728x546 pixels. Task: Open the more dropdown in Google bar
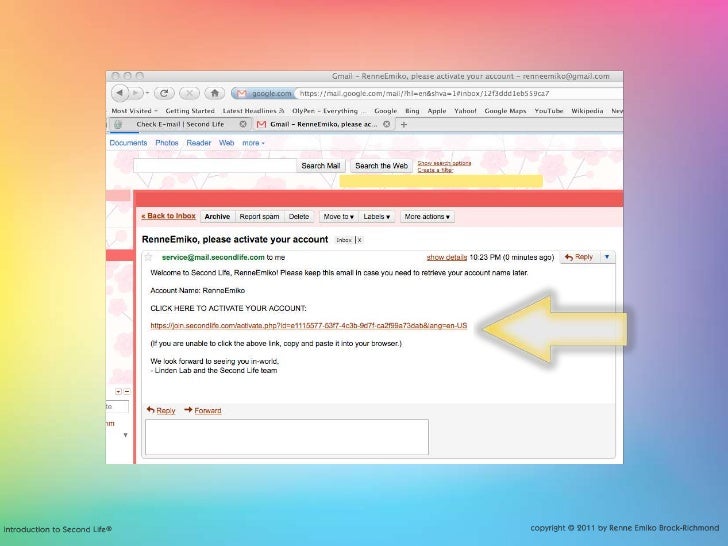pyautogui.click(x=253, y=143)
